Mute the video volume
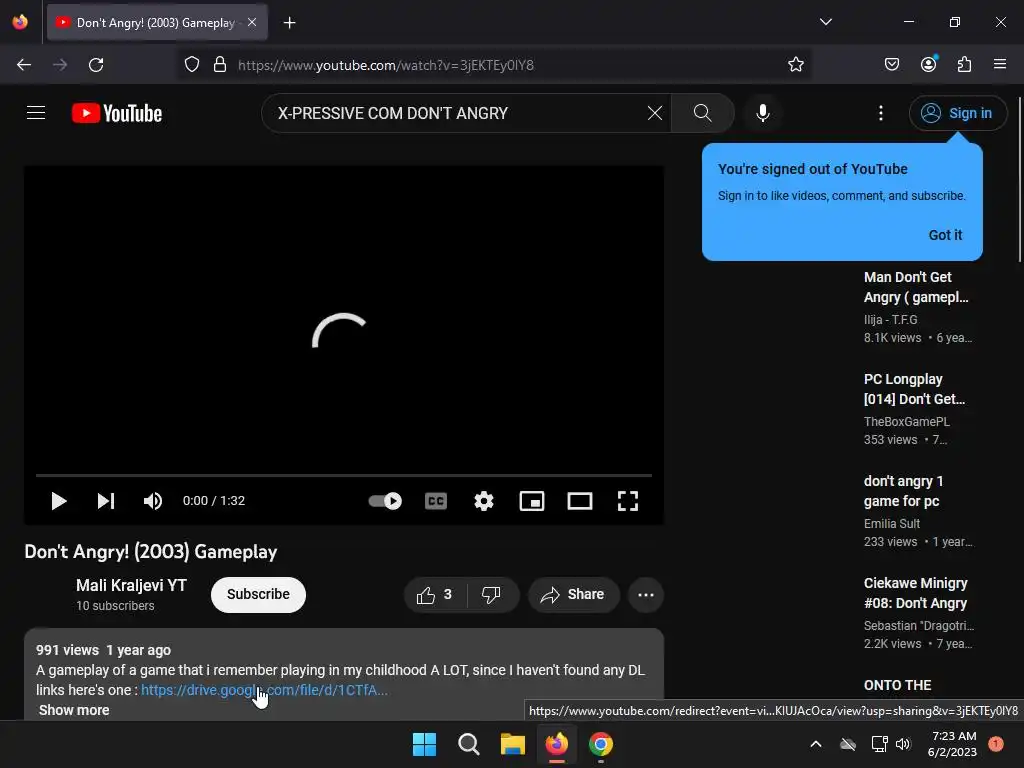Screen dimensions: 1024x768 click(152, 501)
